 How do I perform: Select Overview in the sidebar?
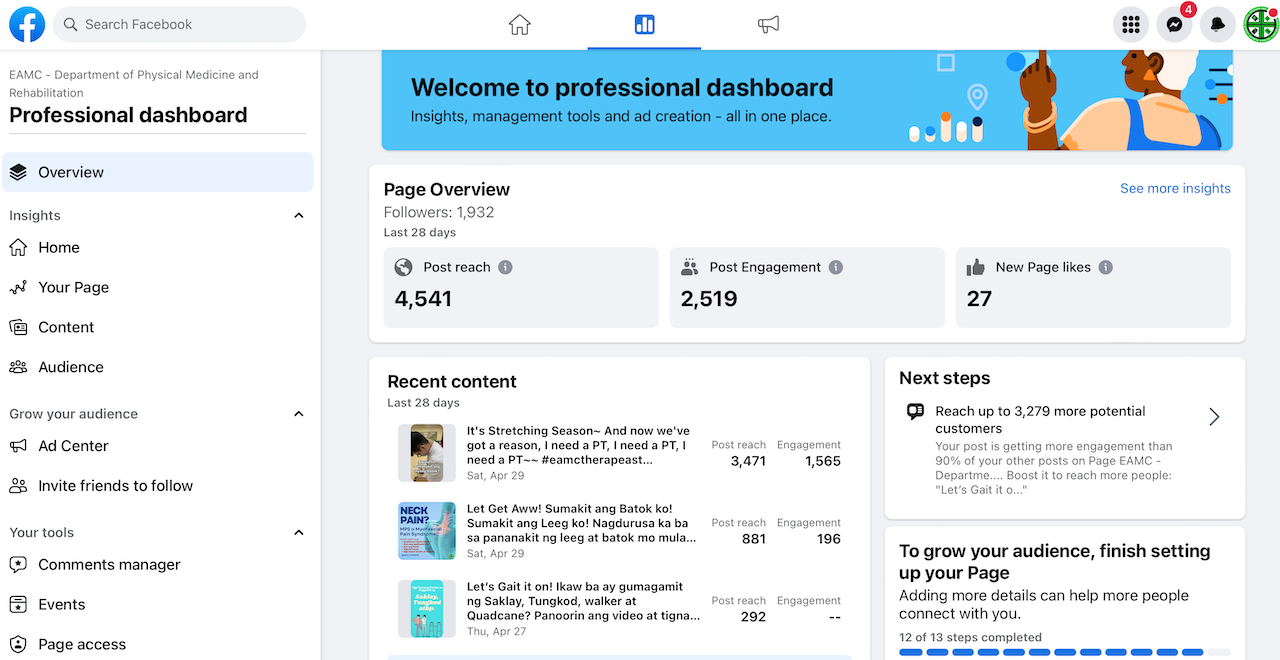coord(157,172)
